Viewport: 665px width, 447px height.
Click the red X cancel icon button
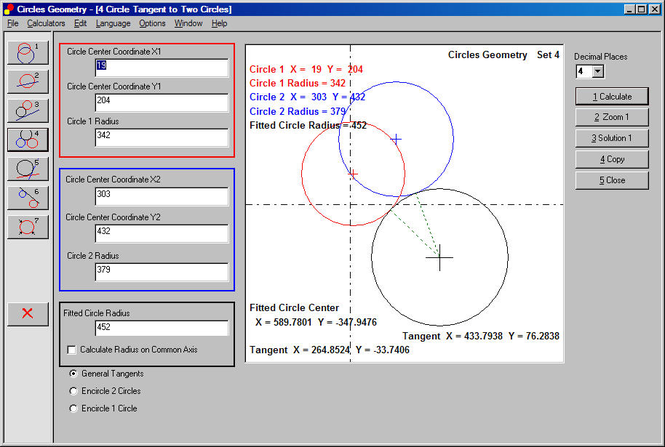tap(28, 314)
